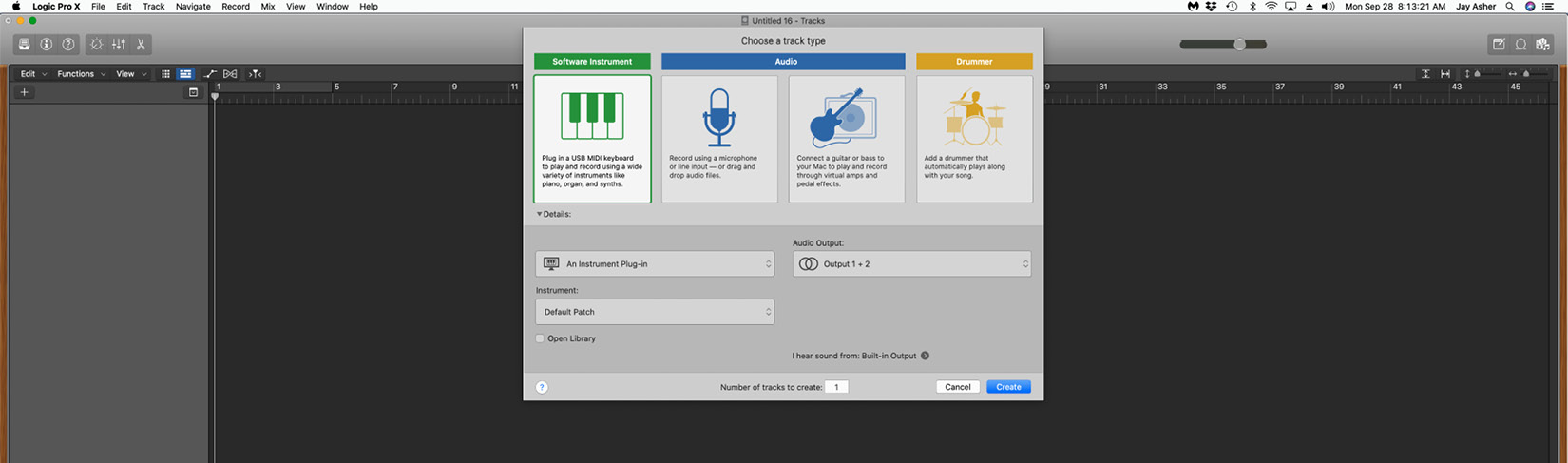Open the Wi-Fi status menu

click(1272, 7)
